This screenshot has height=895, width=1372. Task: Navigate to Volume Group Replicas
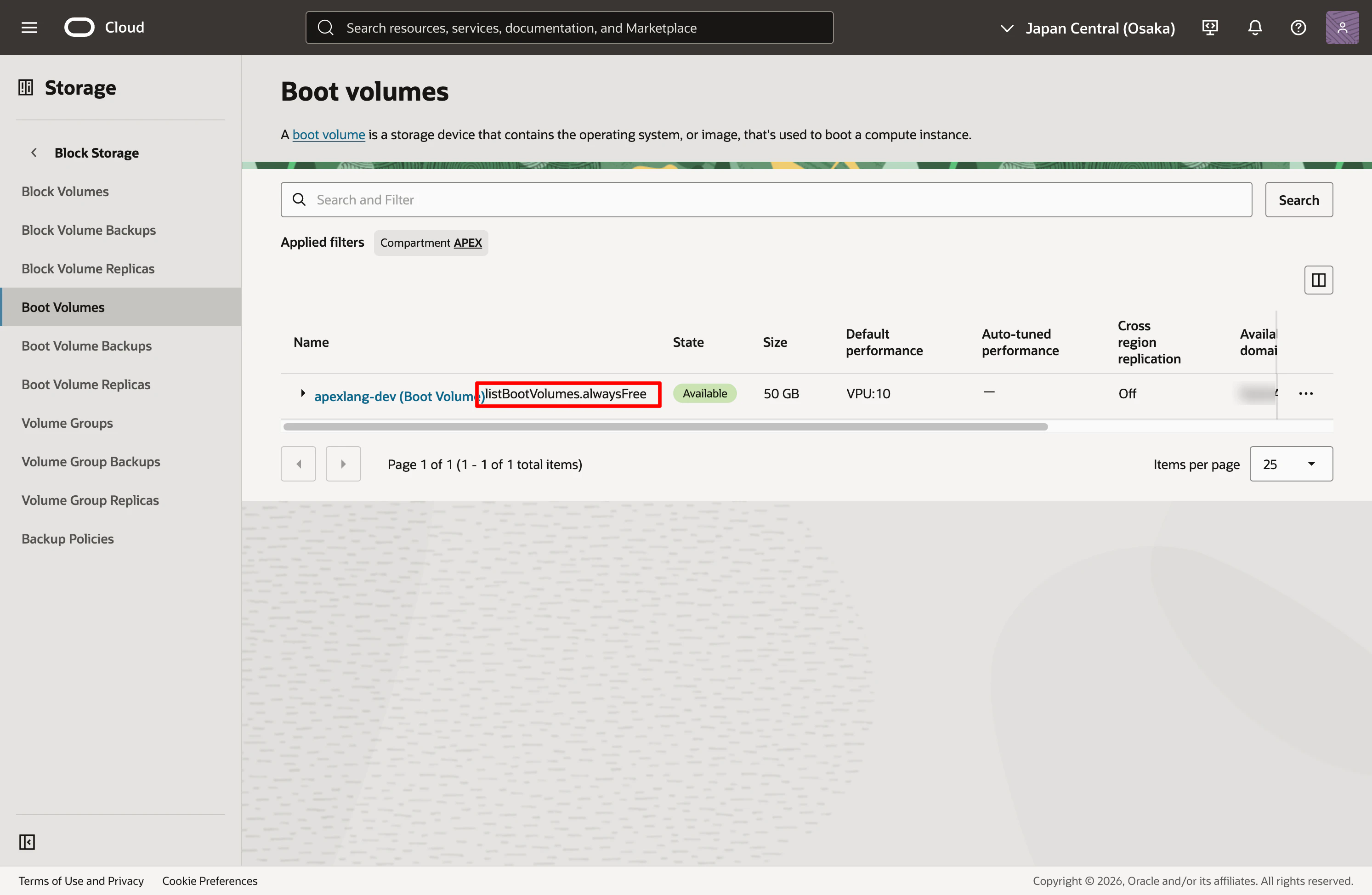(91, 500)
